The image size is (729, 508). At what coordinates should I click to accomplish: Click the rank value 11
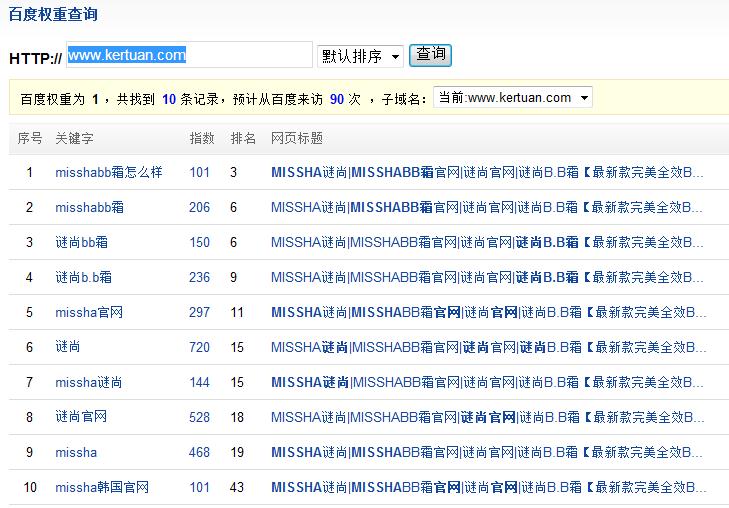tap(237, 312)
